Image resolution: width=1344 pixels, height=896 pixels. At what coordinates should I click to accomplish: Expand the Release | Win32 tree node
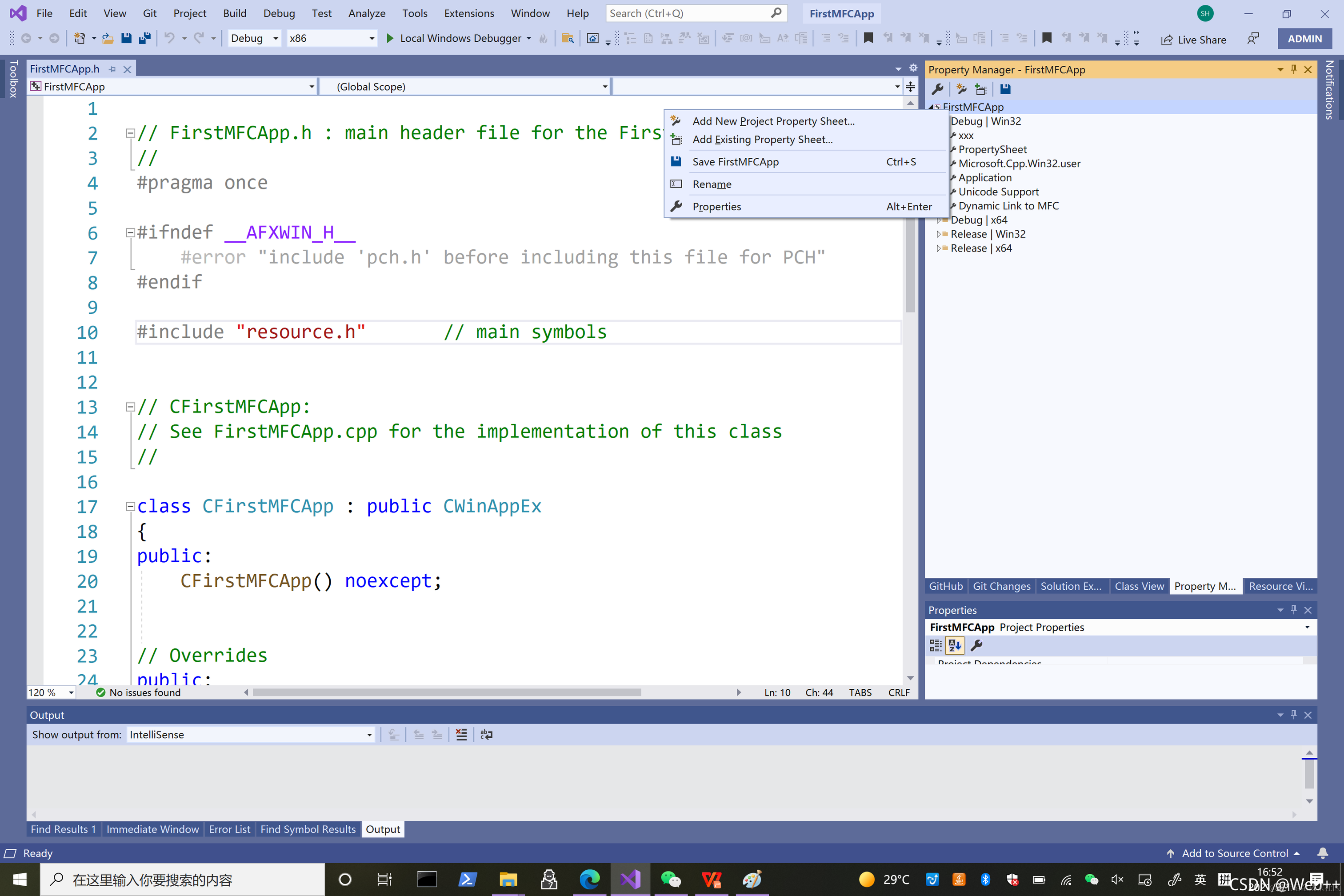(938, 234)
